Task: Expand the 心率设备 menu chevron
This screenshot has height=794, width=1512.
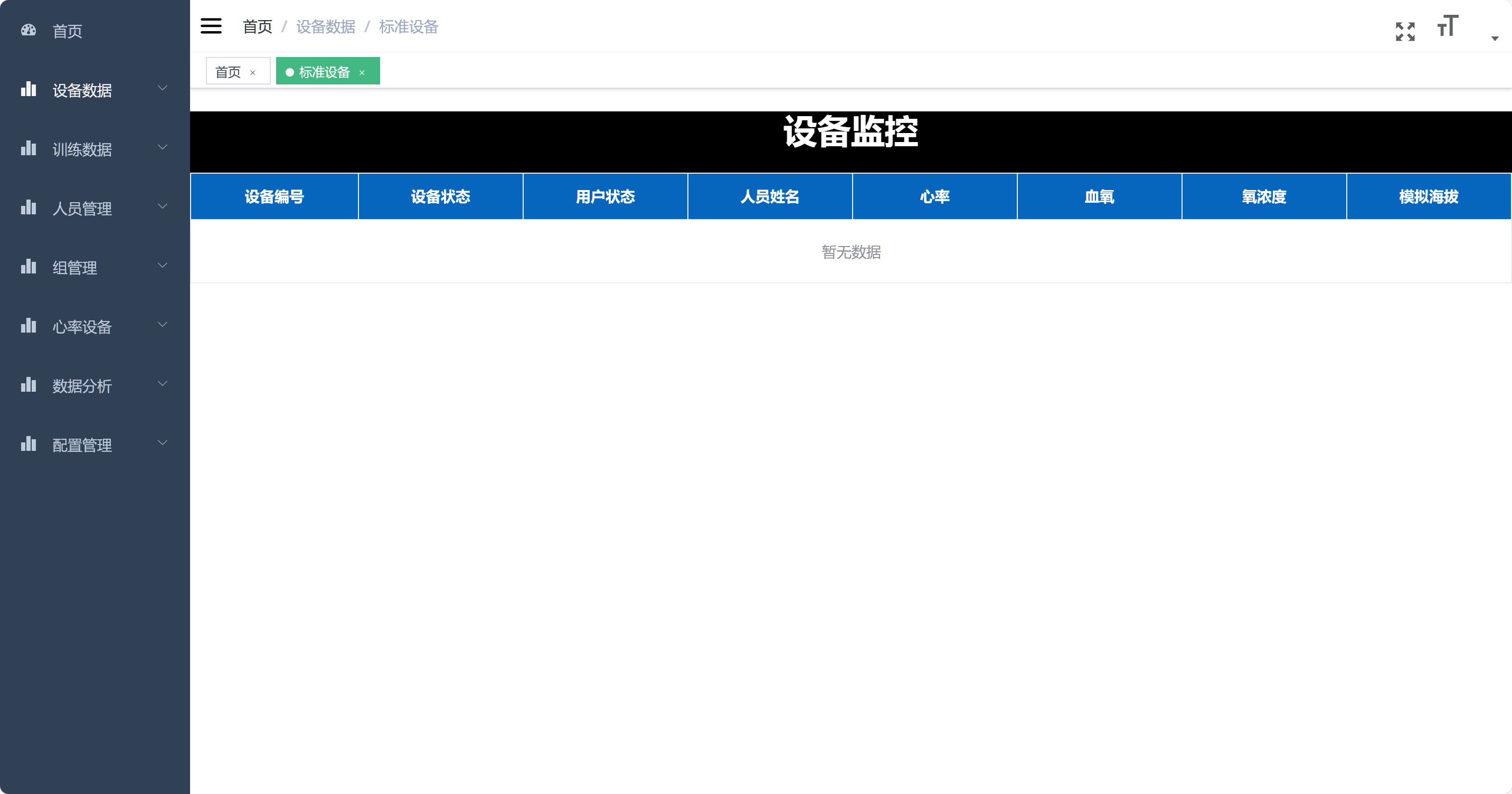Action: click(x=163, y=325)
